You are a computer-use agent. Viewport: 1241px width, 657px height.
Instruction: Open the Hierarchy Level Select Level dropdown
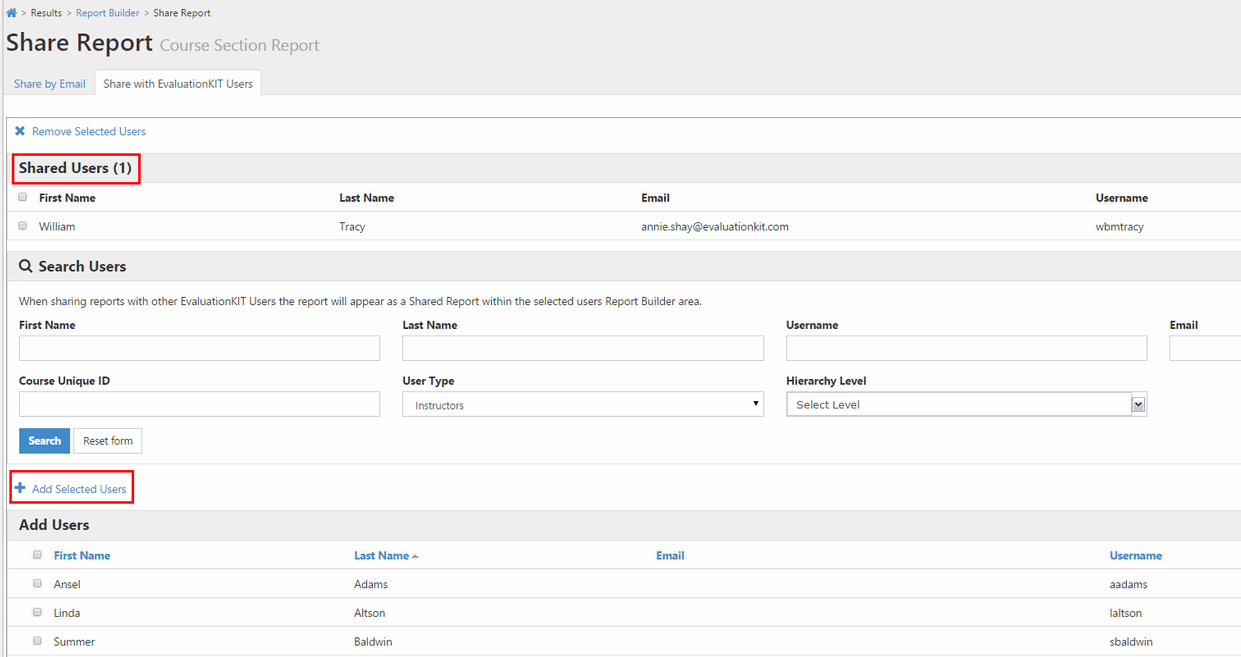(x=966, y=404)
